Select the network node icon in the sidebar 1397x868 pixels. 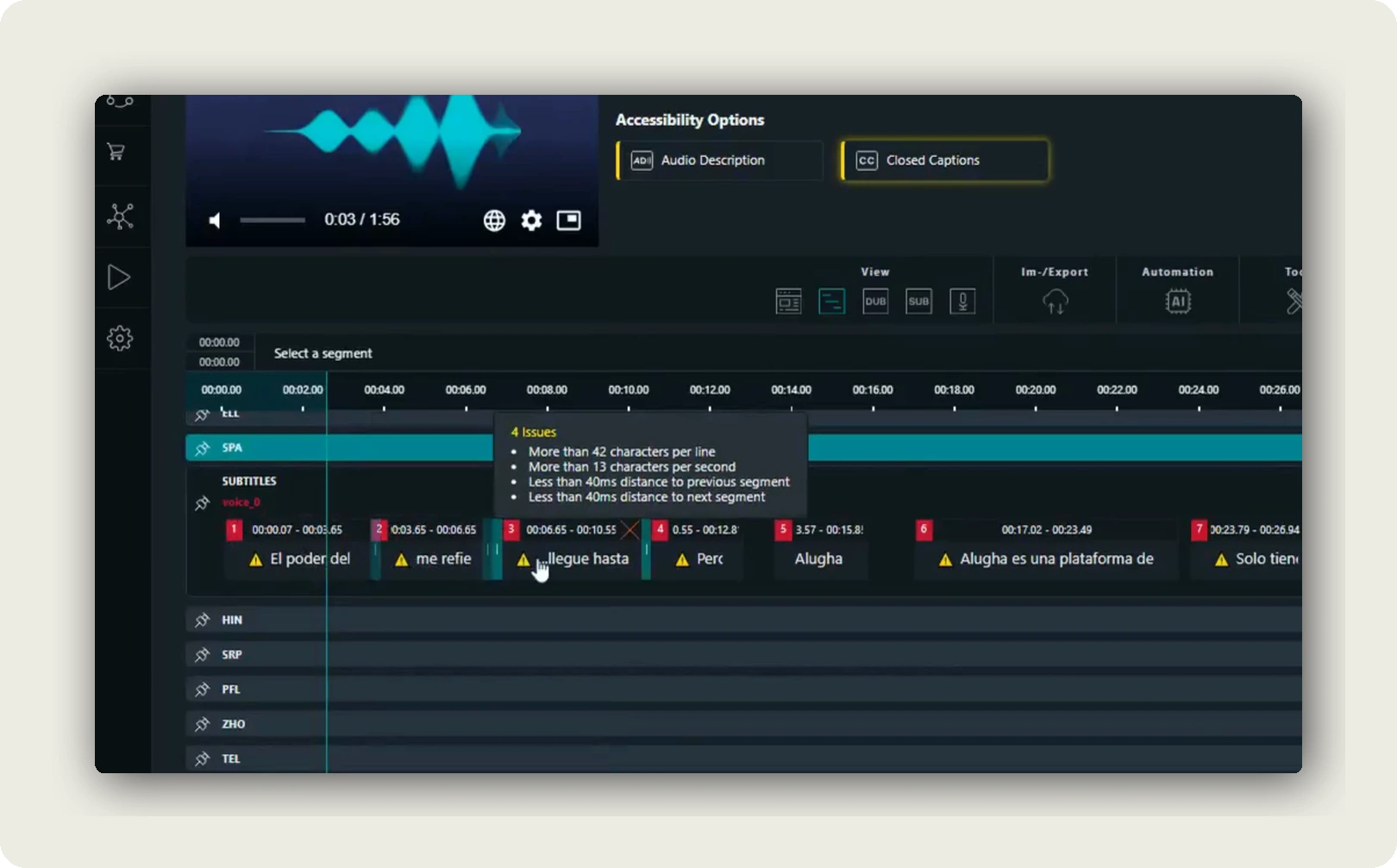tap(120, 216)
